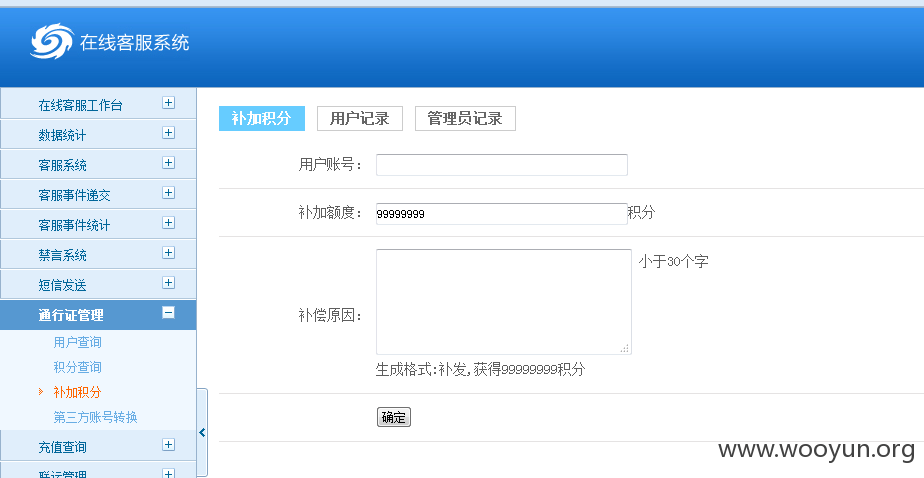Viewport: 924px width, 478px height.
Task: Collapse the sidebar with the arrow handle
Action: pos(202,432)
